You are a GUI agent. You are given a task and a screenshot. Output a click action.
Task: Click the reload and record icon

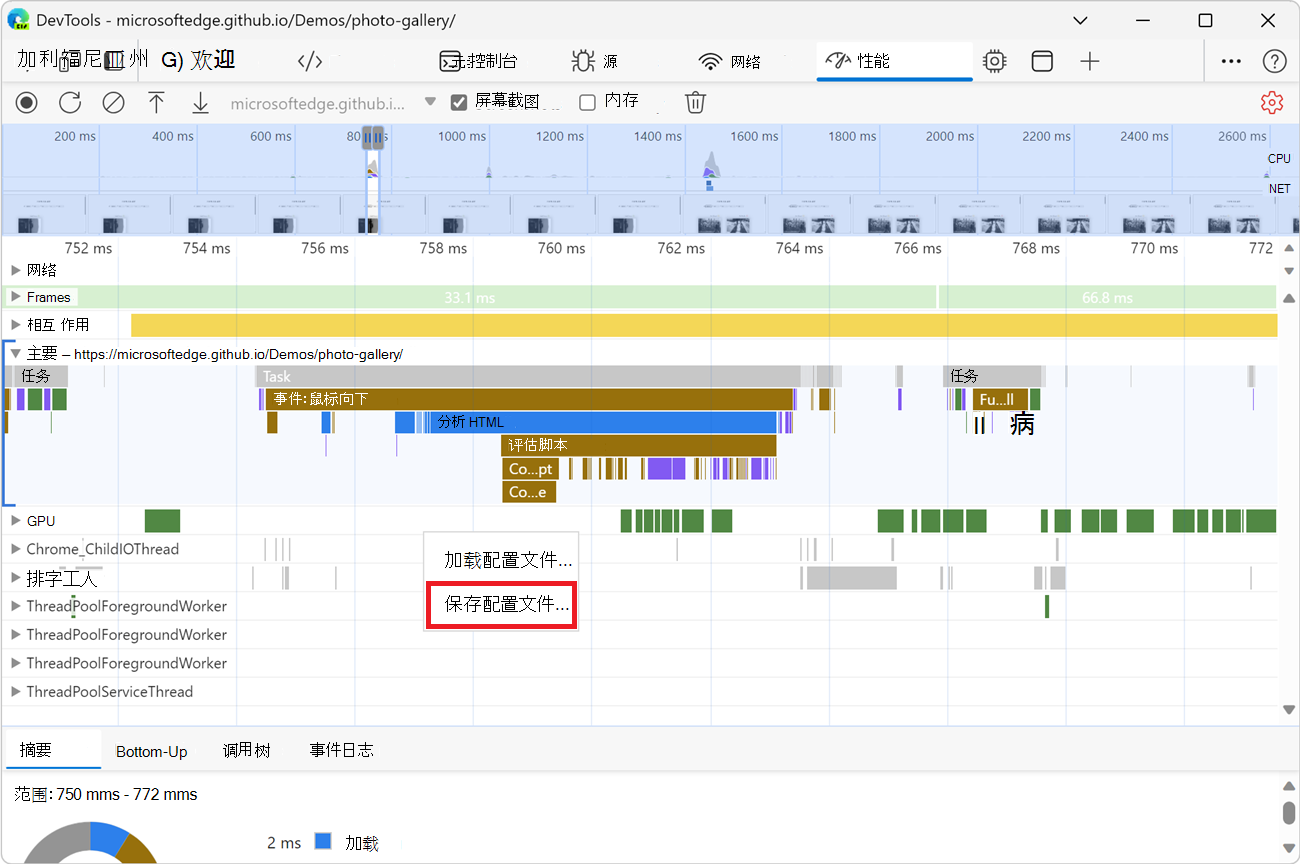[70, 102]
